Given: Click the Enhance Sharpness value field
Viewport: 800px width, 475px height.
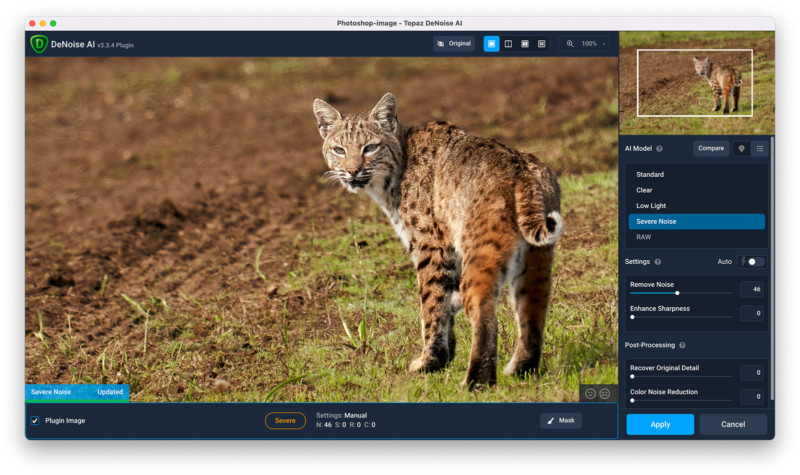Looking at the screenshot, I should (752, 313).
